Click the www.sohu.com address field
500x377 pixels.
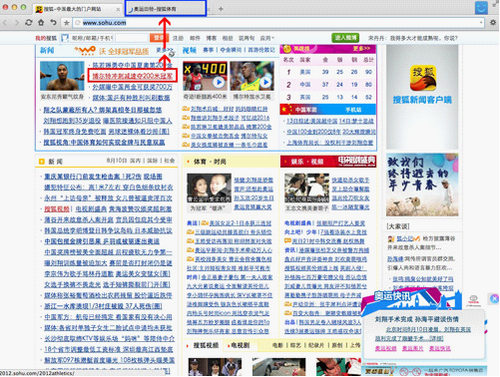coord(278,23)
